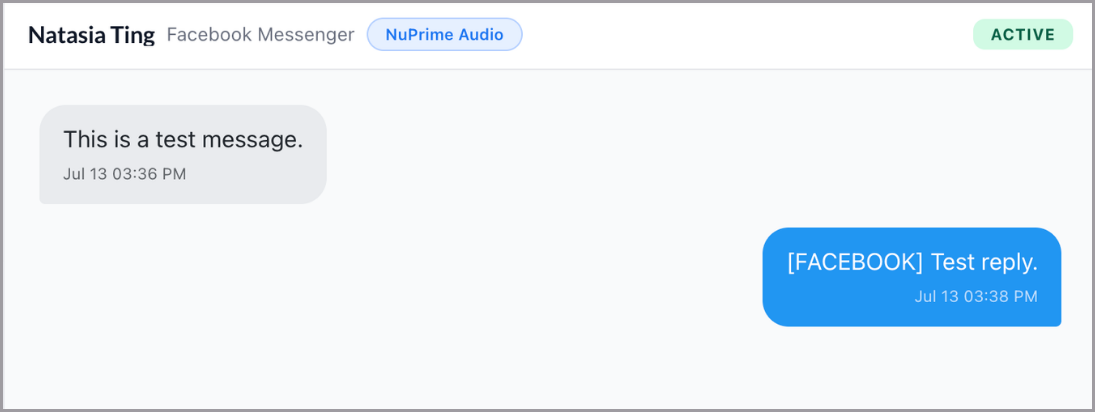This screenshot has height=412, width=1095.
Task: Select the blue outgoing reply bubble
Action: point(911,277)
